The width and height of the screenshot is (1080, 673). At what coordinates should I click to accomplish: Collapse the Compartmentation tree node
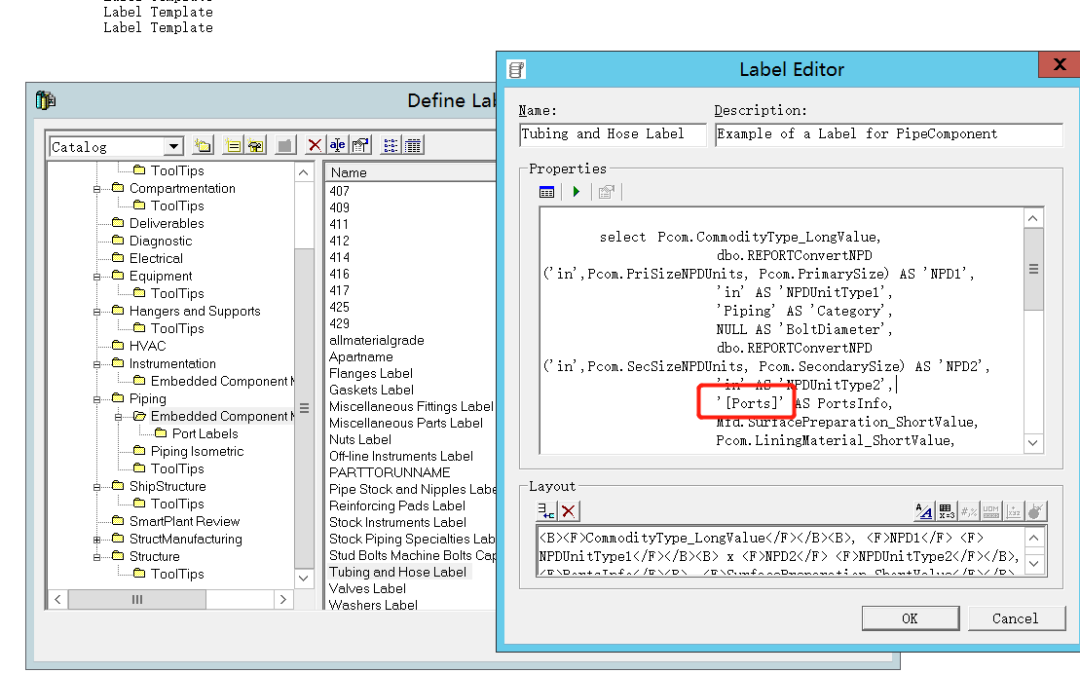tap(97, 189)
